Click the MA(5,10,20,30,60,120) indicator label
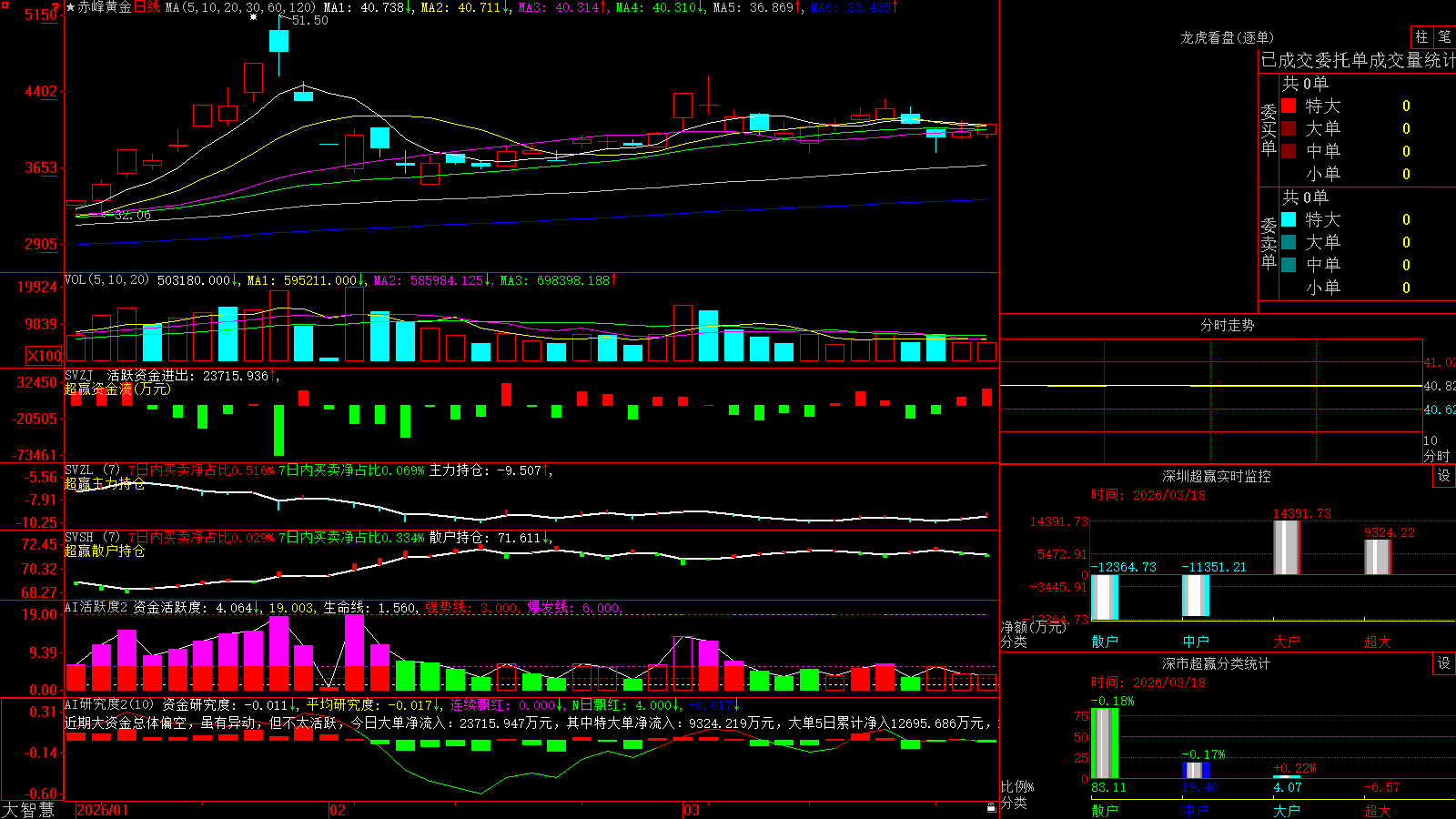 coord(240,7)
